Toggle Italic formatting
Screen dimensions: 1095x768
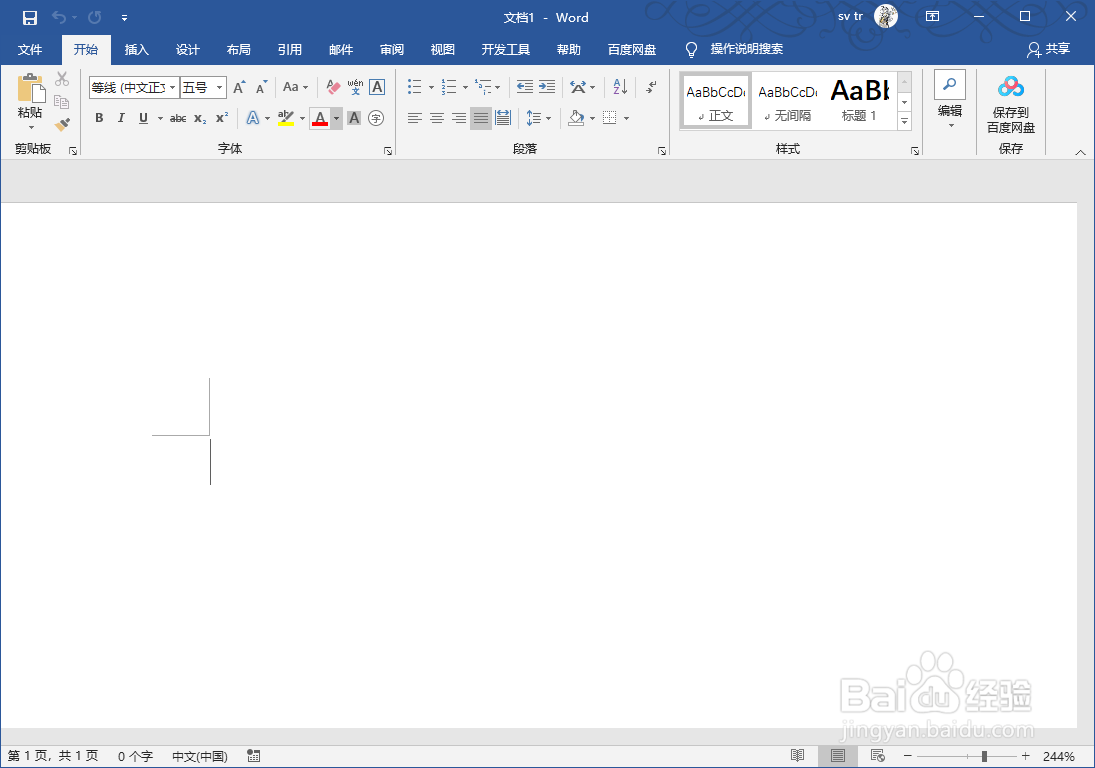coord(121,118)
